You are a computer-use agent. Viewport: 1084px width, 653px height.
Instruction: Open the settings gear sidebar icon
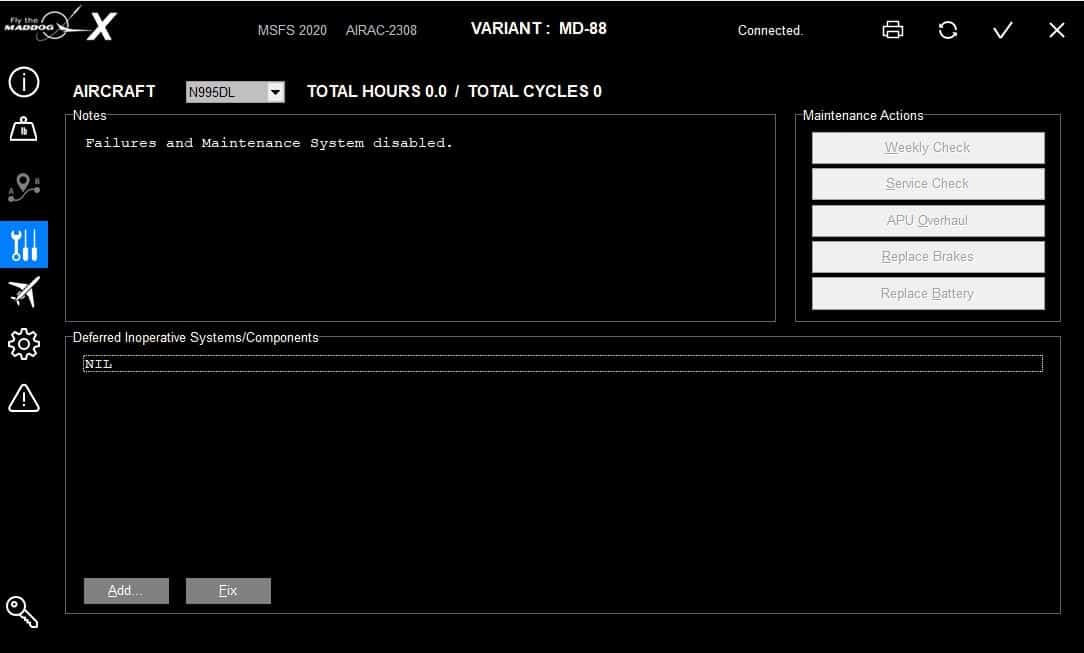coord(24,345)
